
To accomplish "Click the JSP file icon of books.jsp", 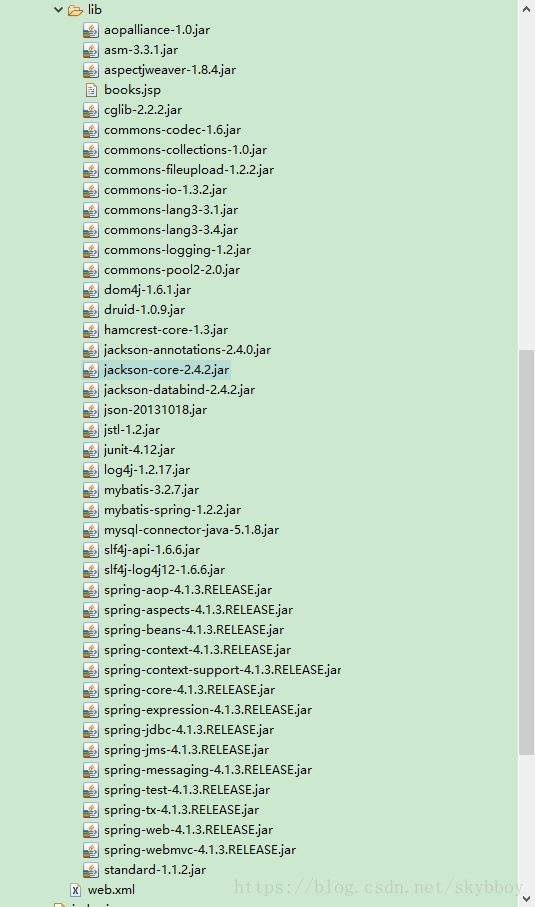I will (x=91, y=90).
